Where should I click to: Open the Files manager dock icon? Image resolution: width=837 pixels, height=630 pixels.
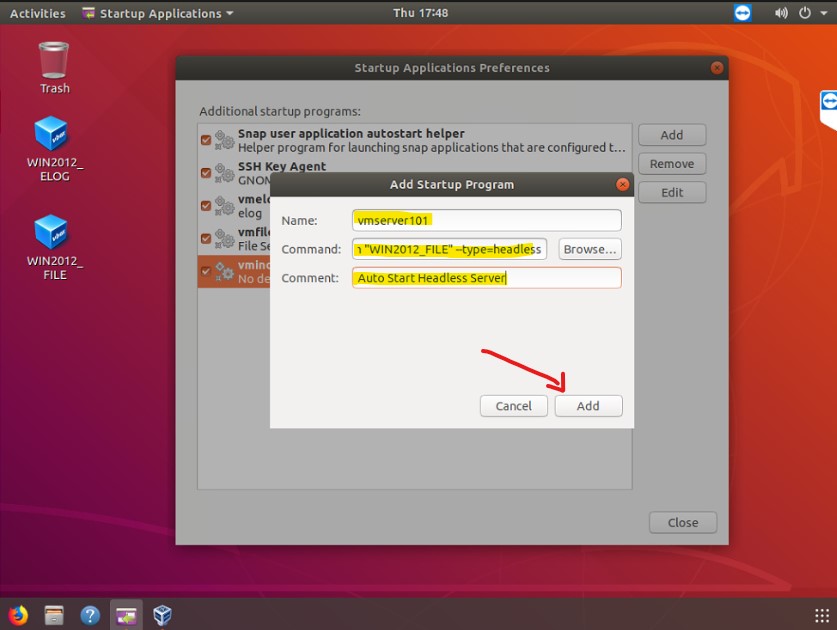tap(54, 614)
